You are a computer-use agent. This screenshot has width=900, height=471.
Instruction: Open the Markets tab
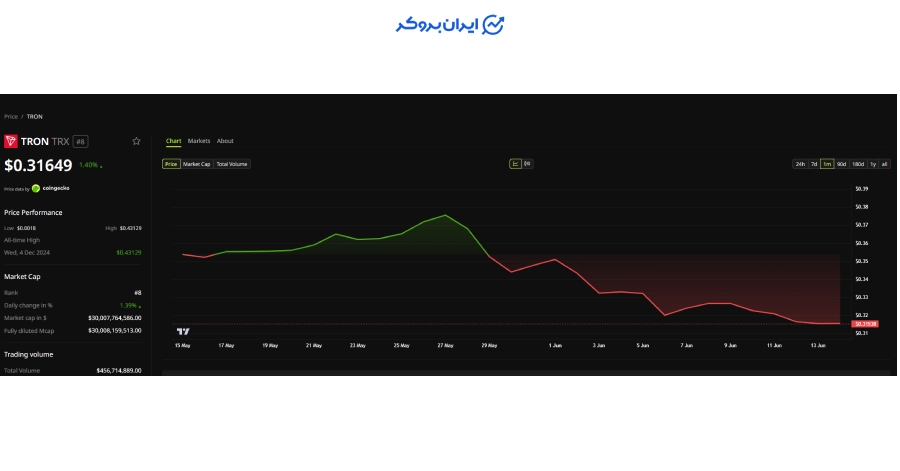coord(199,141)
